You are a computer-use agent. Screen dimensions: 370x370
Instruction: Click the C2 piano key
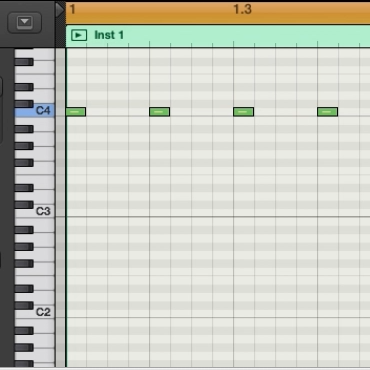coord(35,312)
